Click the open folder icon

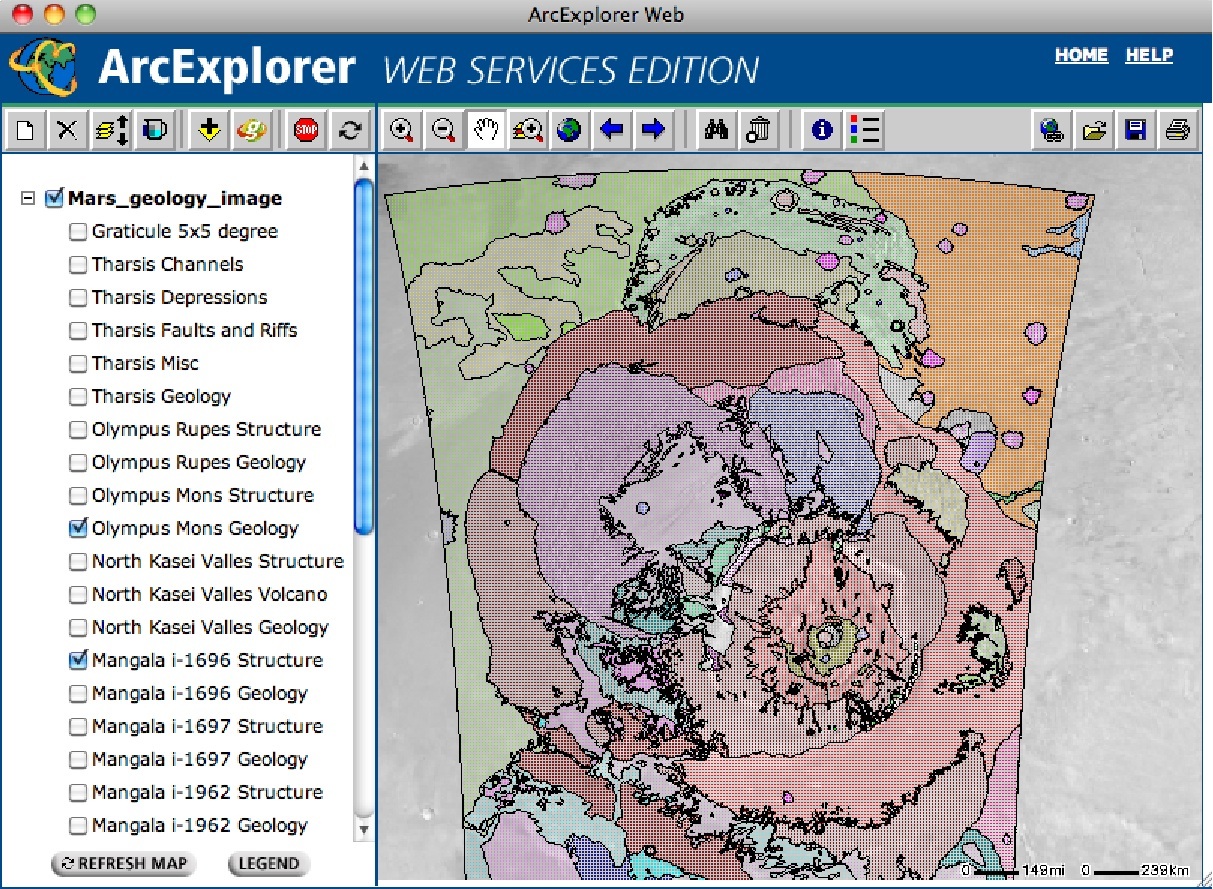point(1094,130)
